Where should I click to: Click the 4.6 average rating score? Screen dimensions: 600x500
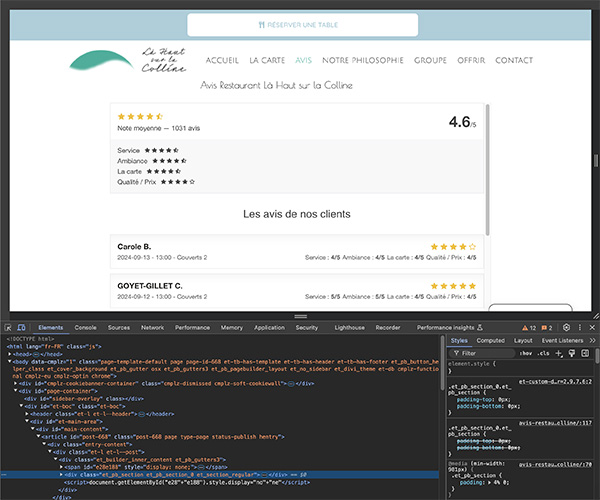[462, 122]
